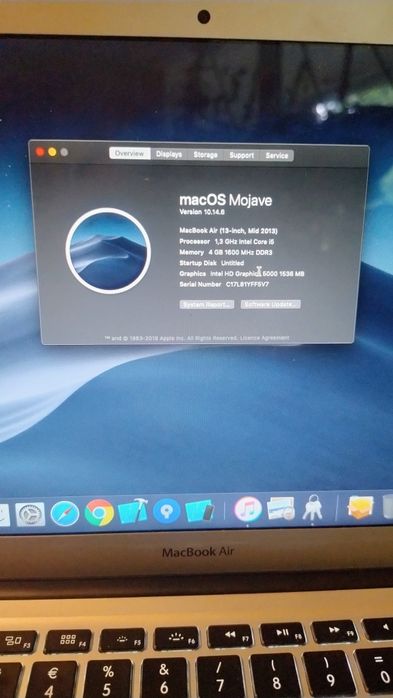
Task: Select "MacBook Air (13-inch, Mid 2013)" text
Action: coord(229,231)
